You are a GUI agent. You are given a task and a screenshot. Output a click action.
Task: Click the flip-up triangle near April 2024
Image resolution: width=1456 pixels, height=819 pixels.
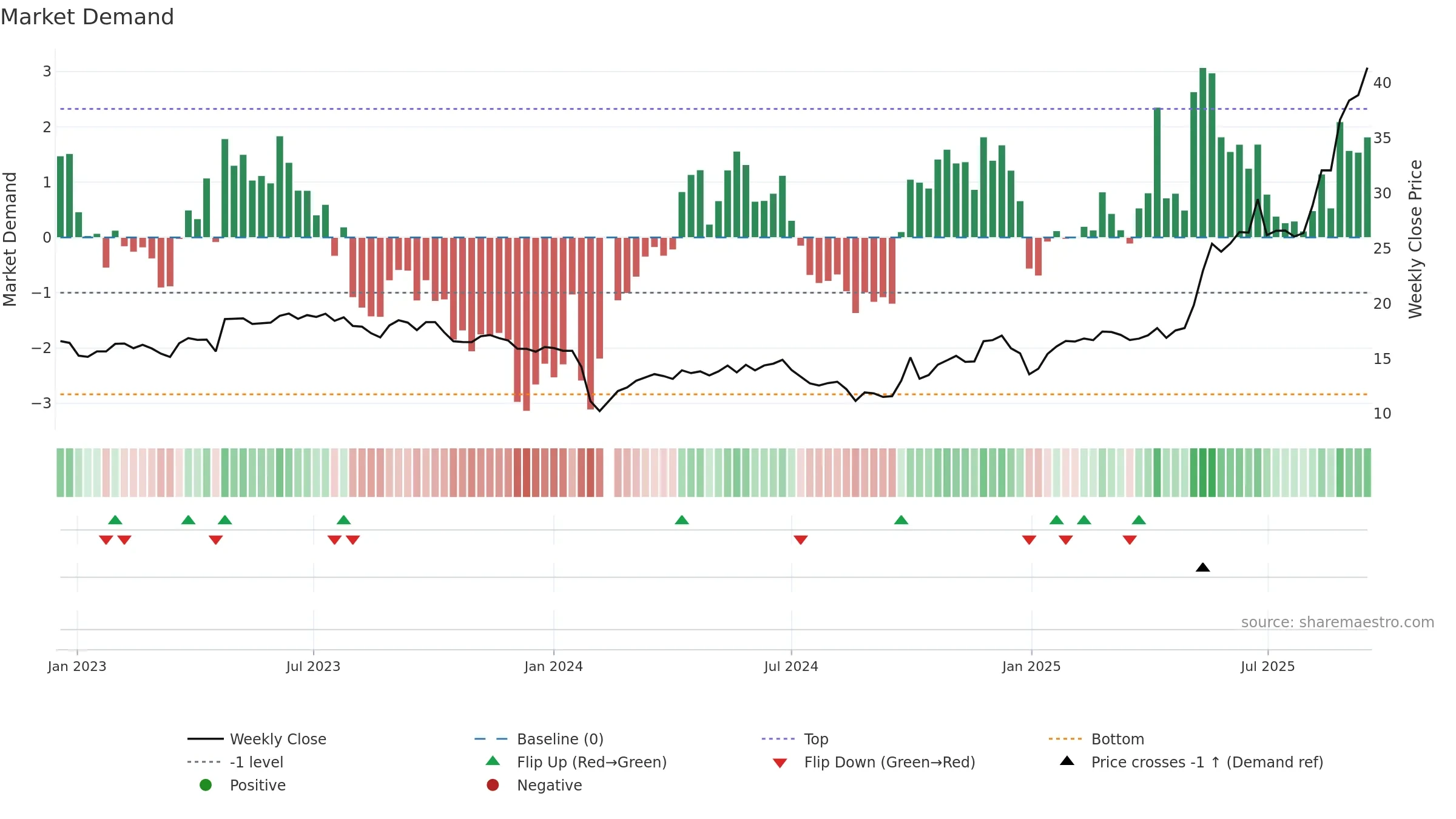click(x=682, y=520)
